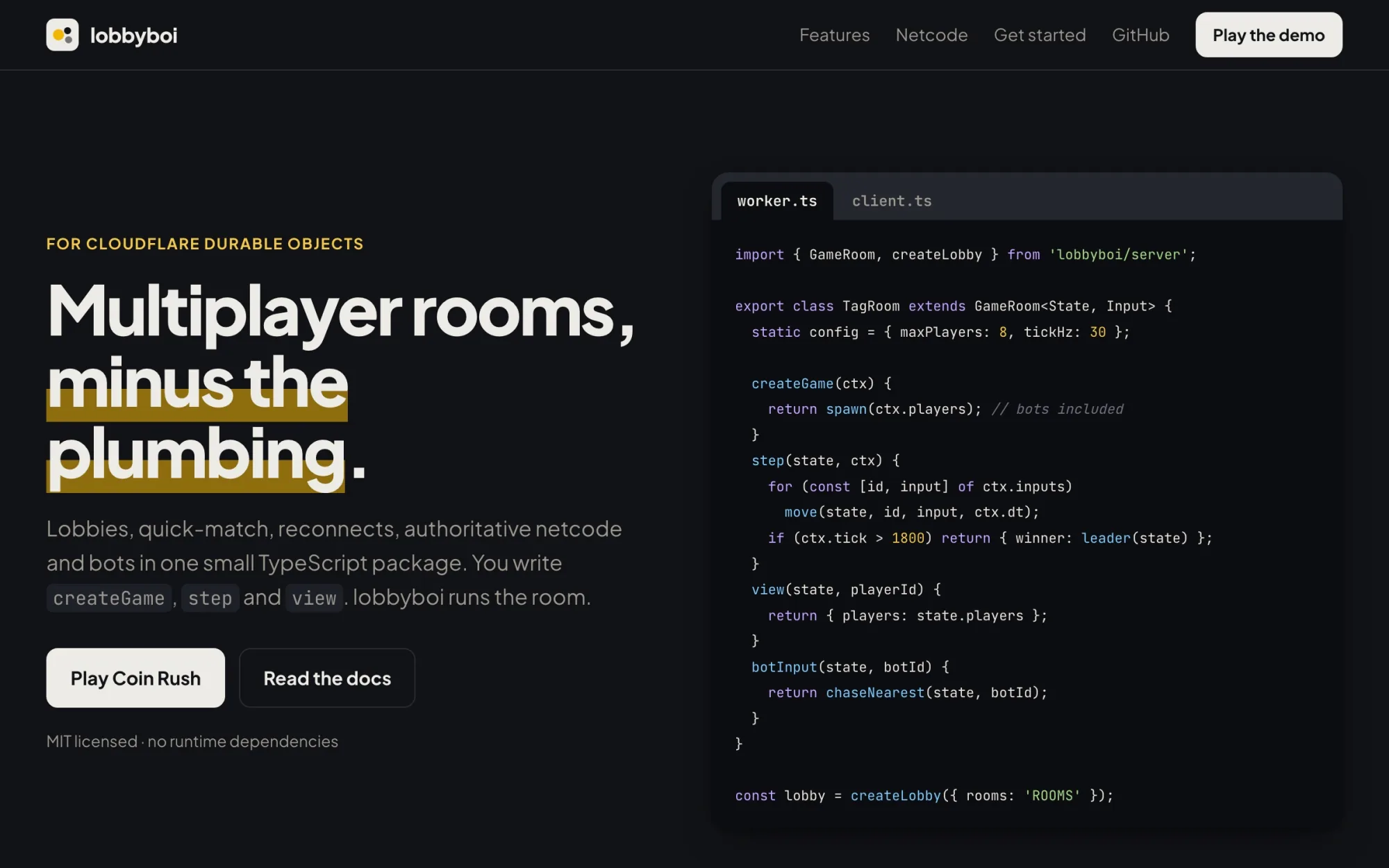The height and width of the screenshot is (868, 1389).
Task: Click the createGame inline code chip
Action: coord(109,598)
